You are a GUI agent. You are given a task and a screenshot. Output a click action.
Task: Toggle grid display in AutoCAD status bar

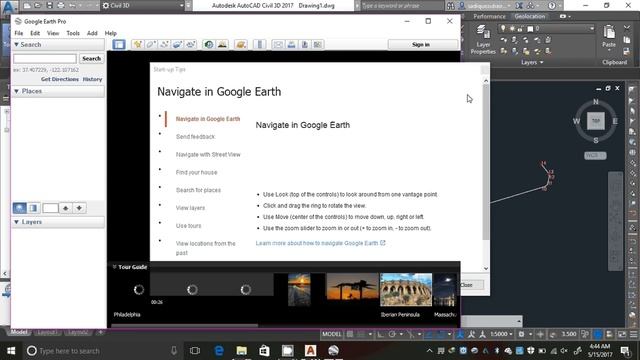350,334
